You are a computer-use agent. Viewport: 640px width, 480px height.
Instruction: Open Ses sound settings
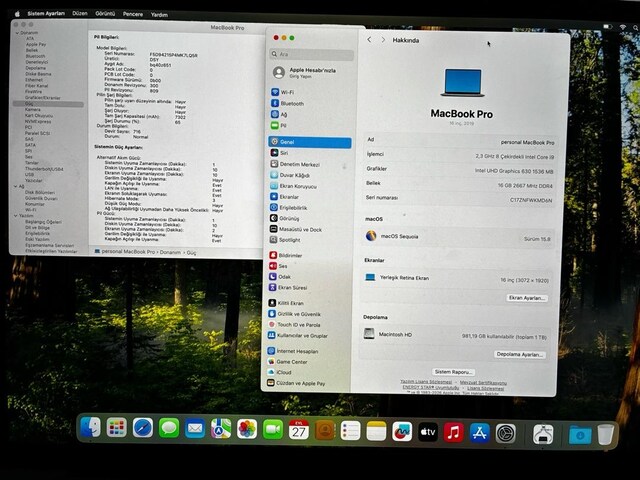(x=278, y=266)
